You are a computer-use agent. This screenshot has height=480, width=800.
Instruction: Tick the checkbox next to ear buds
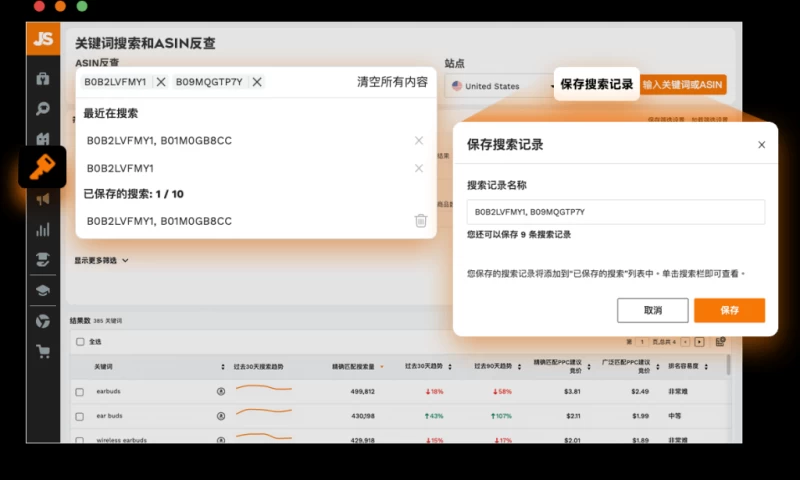(80, 415)
